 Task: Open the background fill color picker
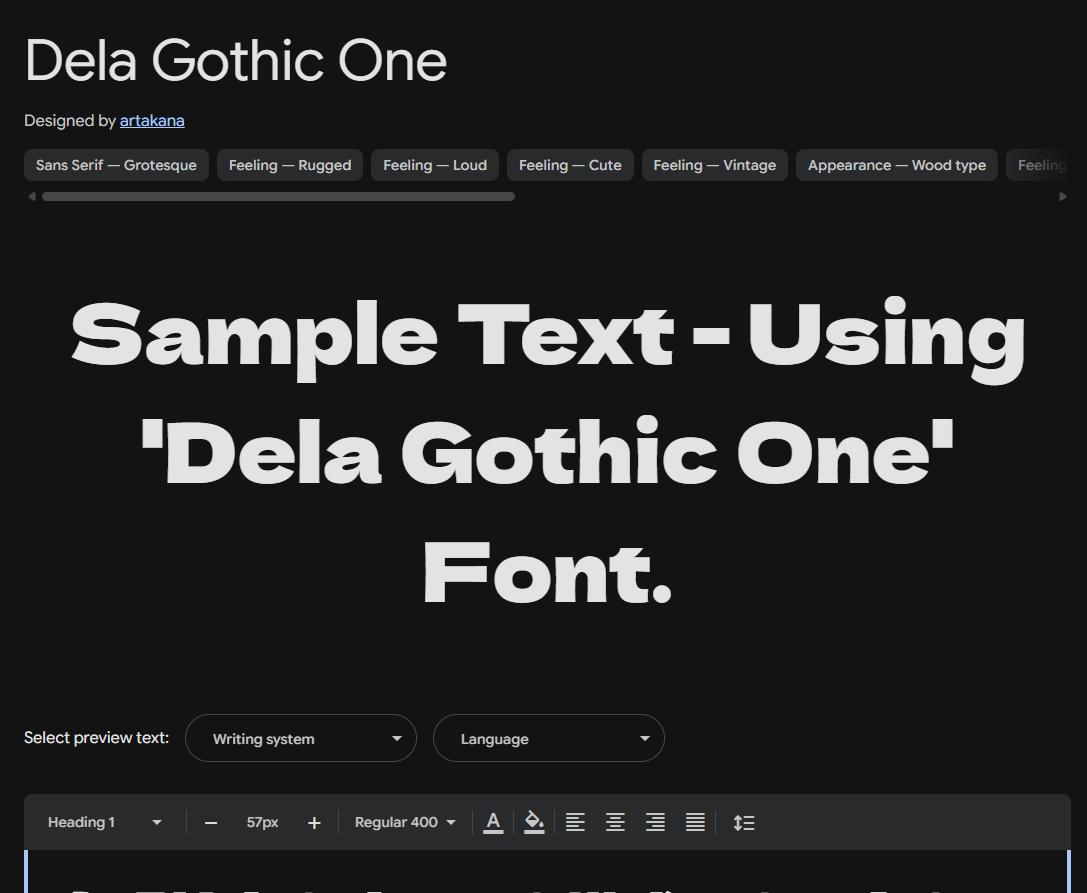[534, 822]
